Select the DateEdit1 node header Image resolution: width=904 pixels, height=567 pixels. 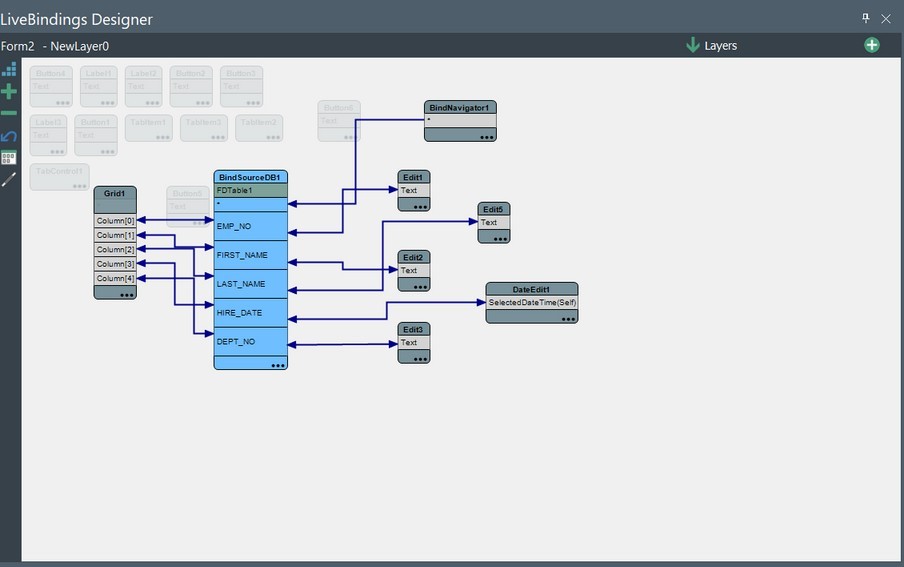pos(532,290)
